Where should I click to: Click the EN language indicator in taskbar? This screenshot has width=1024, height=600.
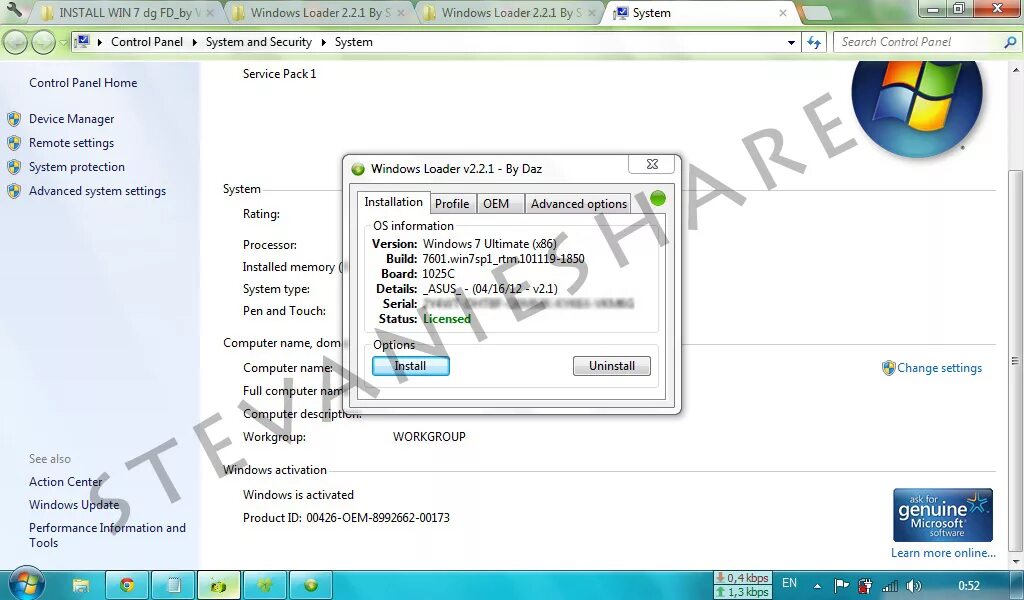tap(790, 583)
